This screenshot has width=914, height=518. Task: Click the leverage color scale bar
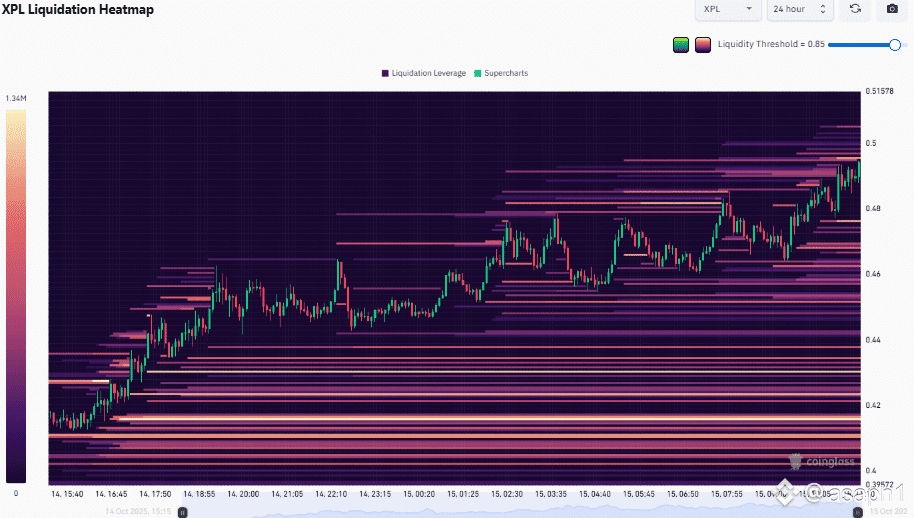tap(16, 297)
